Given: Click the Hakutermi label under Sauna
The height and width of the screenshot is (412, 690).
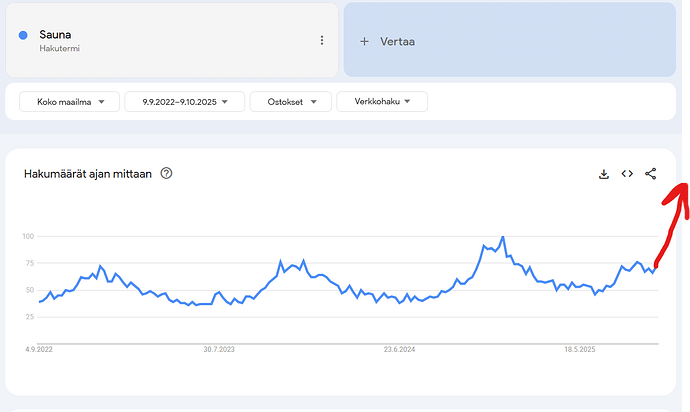Looking at the screenshot, I should coord(59,48).
